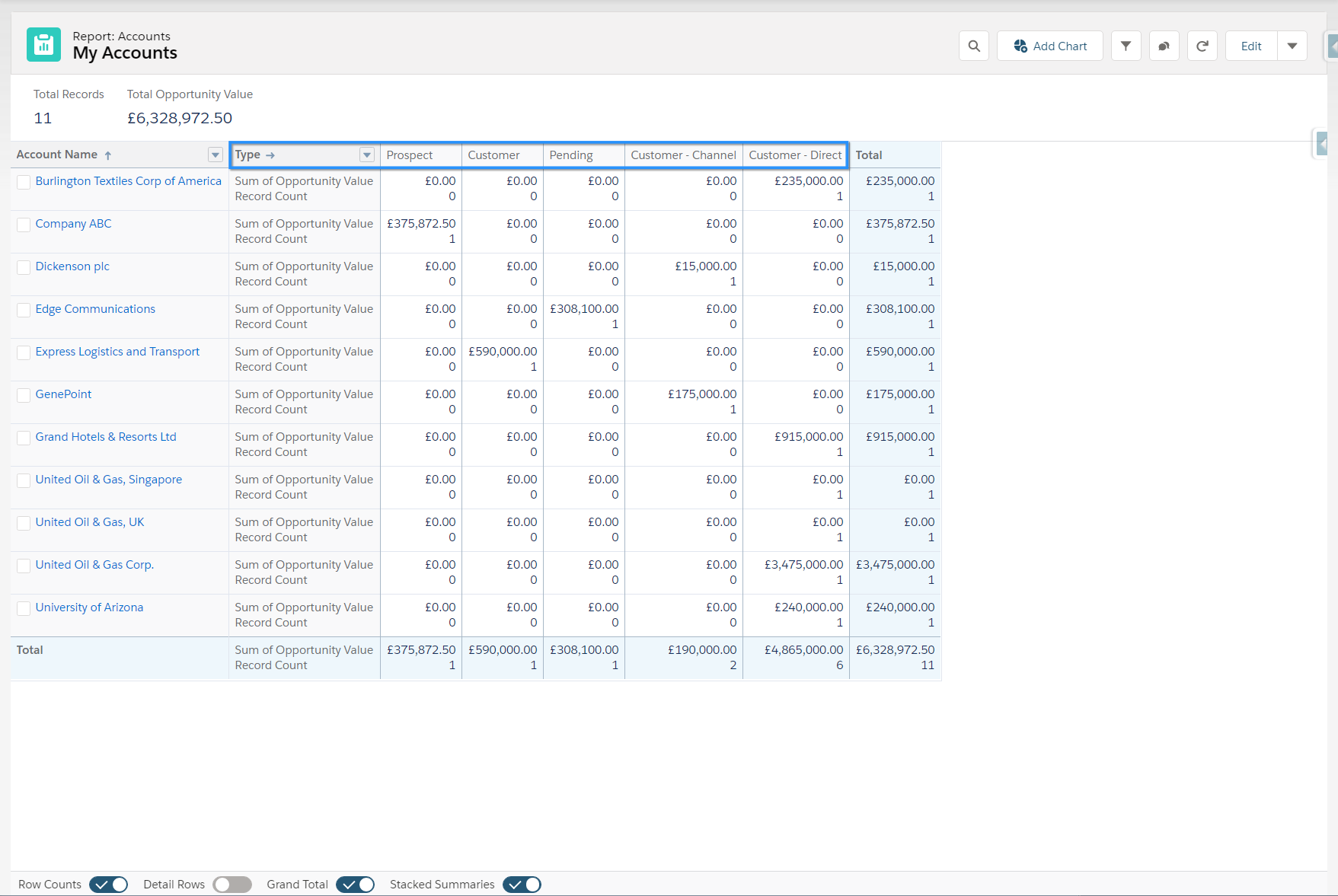Click the £240,000.00 Customer - Direct value for University of Arizona
This screenshot has height=896, width=1338.
[x=809, y=607]
